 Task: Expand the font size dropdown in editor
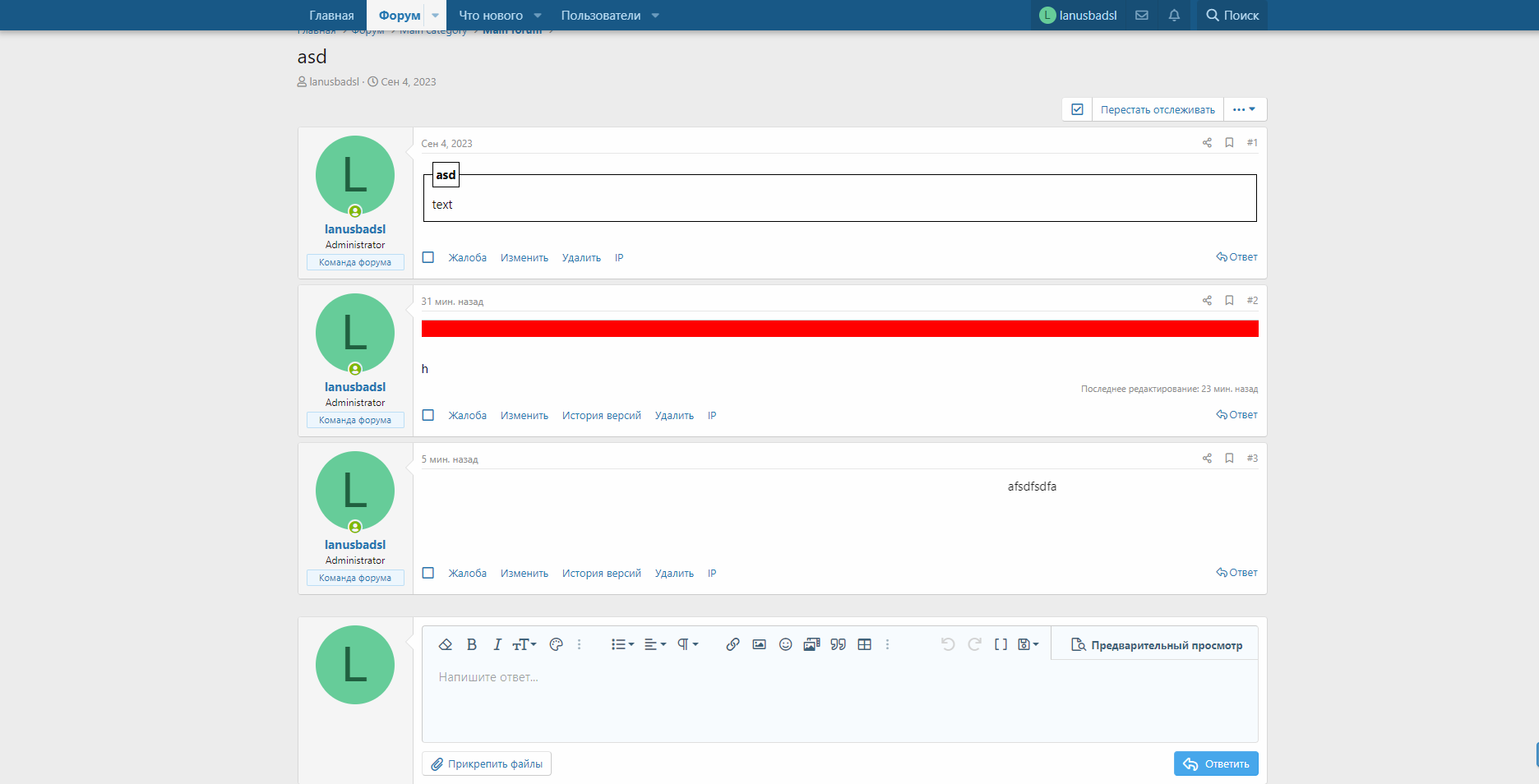coord(525,644)
